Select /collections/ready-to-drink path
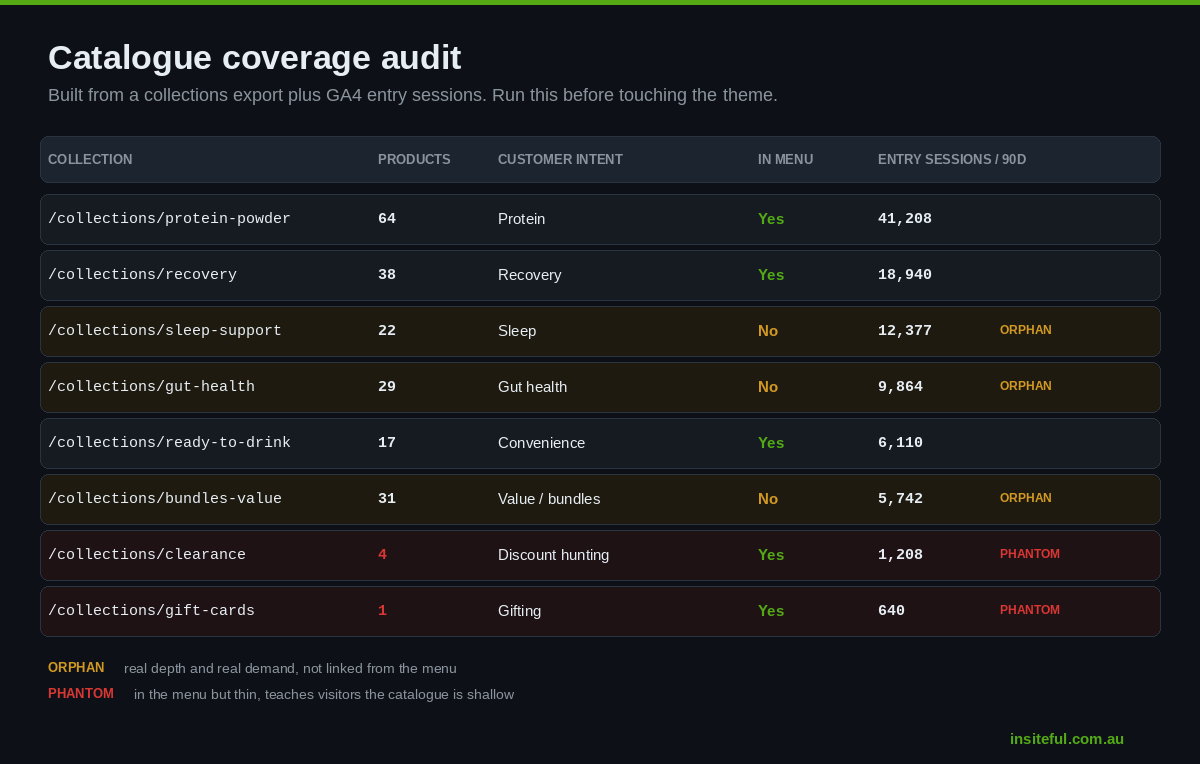The width and height of the screenshot is (1200, 764). tap(169, 443)
